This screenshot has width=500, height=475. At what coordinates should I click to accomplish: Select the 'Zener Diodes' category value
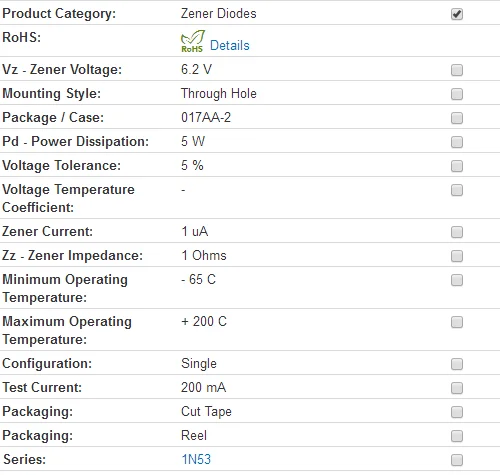point(219,14)
